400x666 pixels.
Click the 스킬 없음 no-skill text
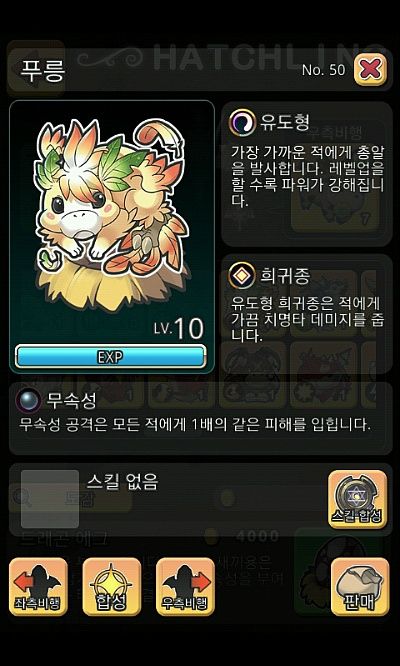pos(122,481)
